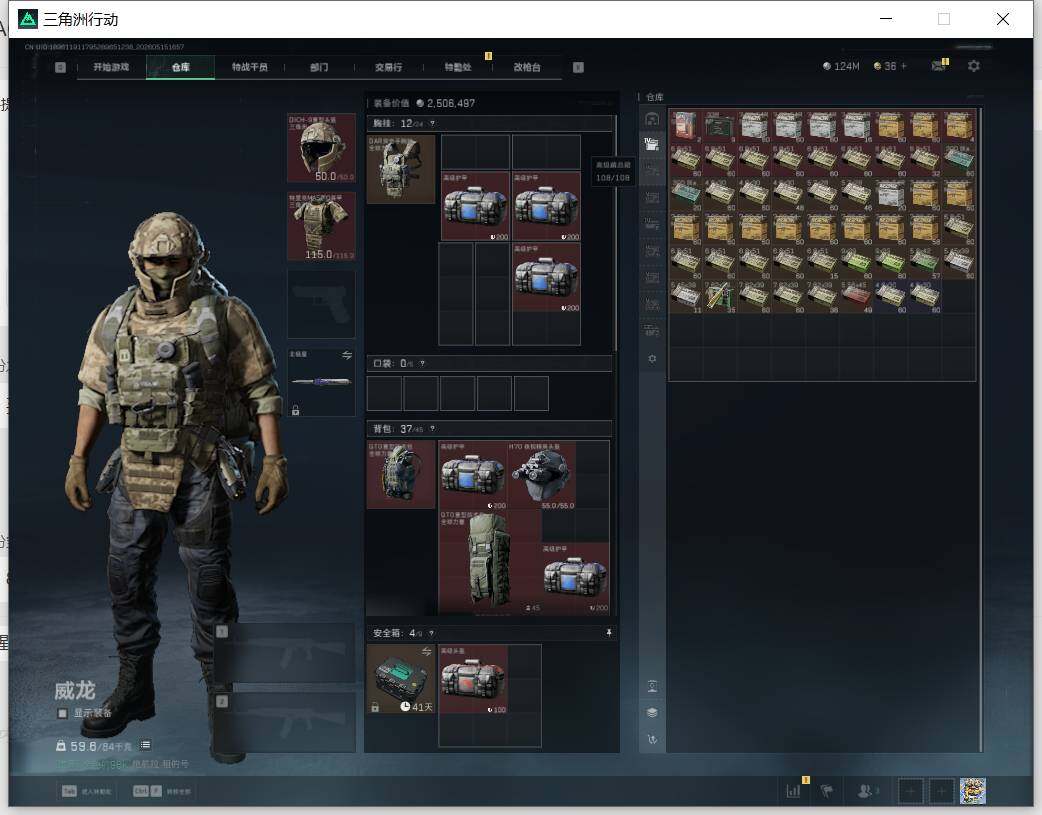Select the highlighted IV storage category icon
1042x815 pixels.
(652, 144)
